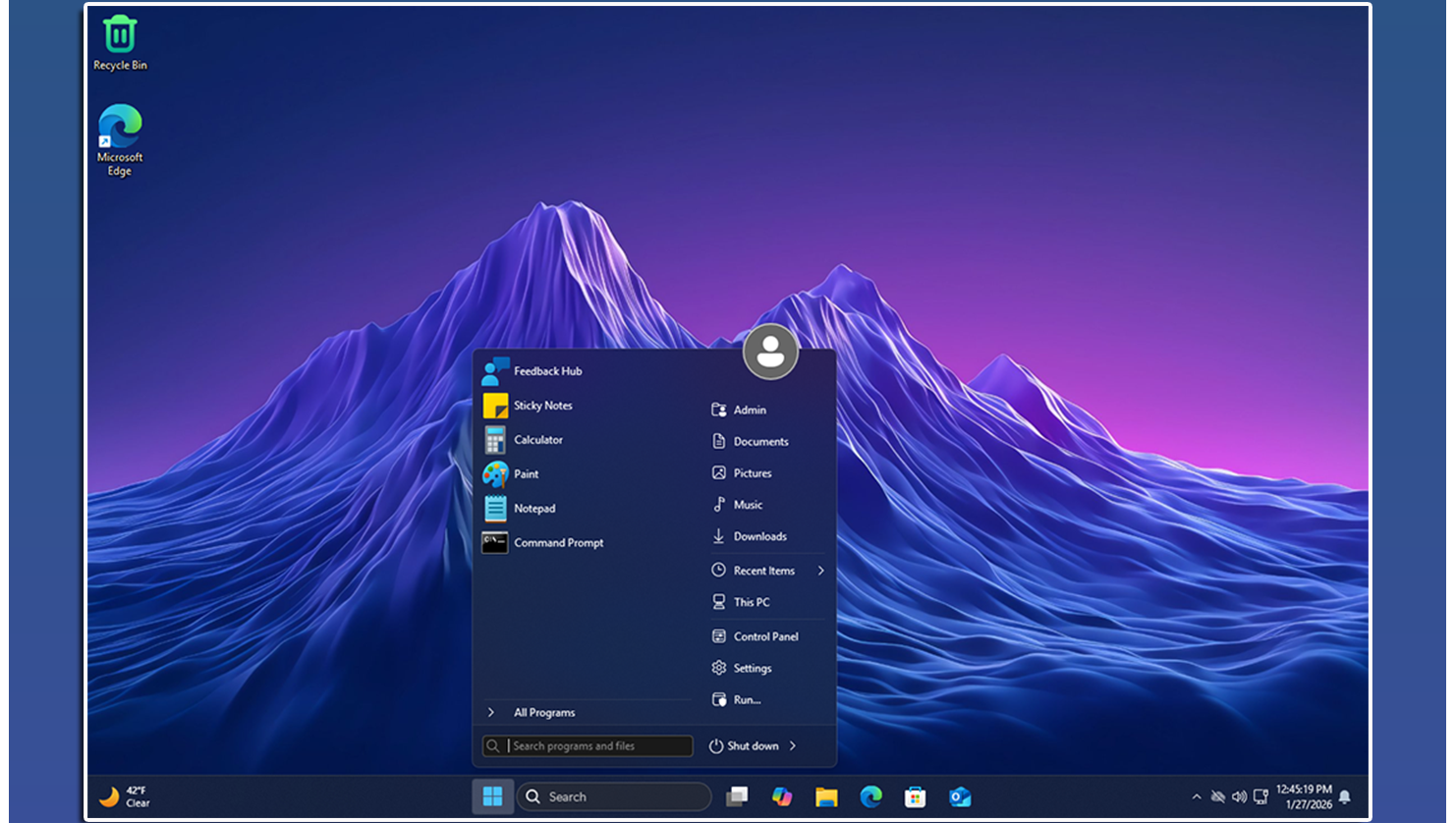Screen dimensions: 1456x823
Task: Launch Command Prompt
Action: click(557, 543)
